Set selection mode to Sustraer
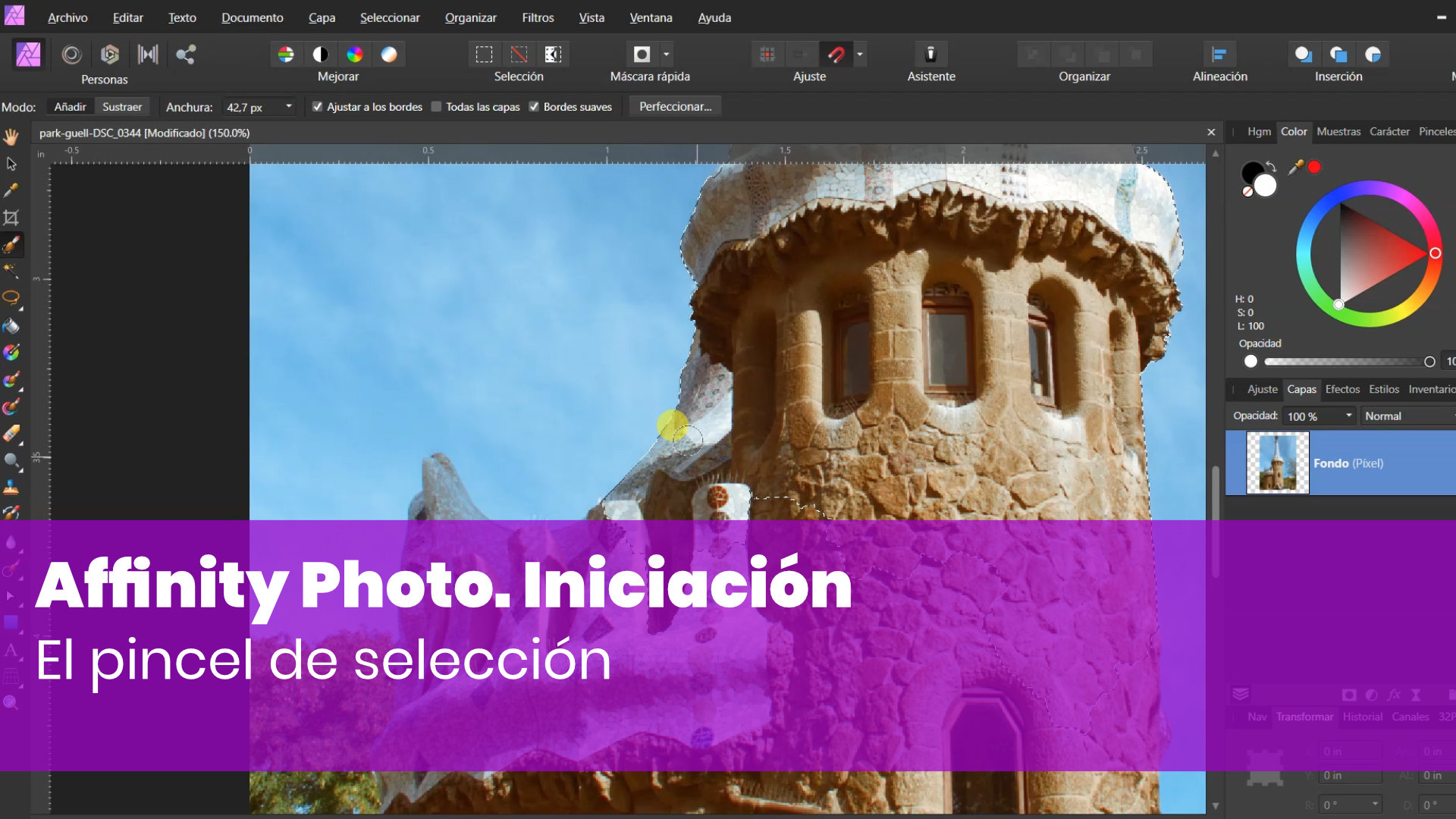This screenshot has width=1456, height=819. pyautogui.click(x=122, y=107)
